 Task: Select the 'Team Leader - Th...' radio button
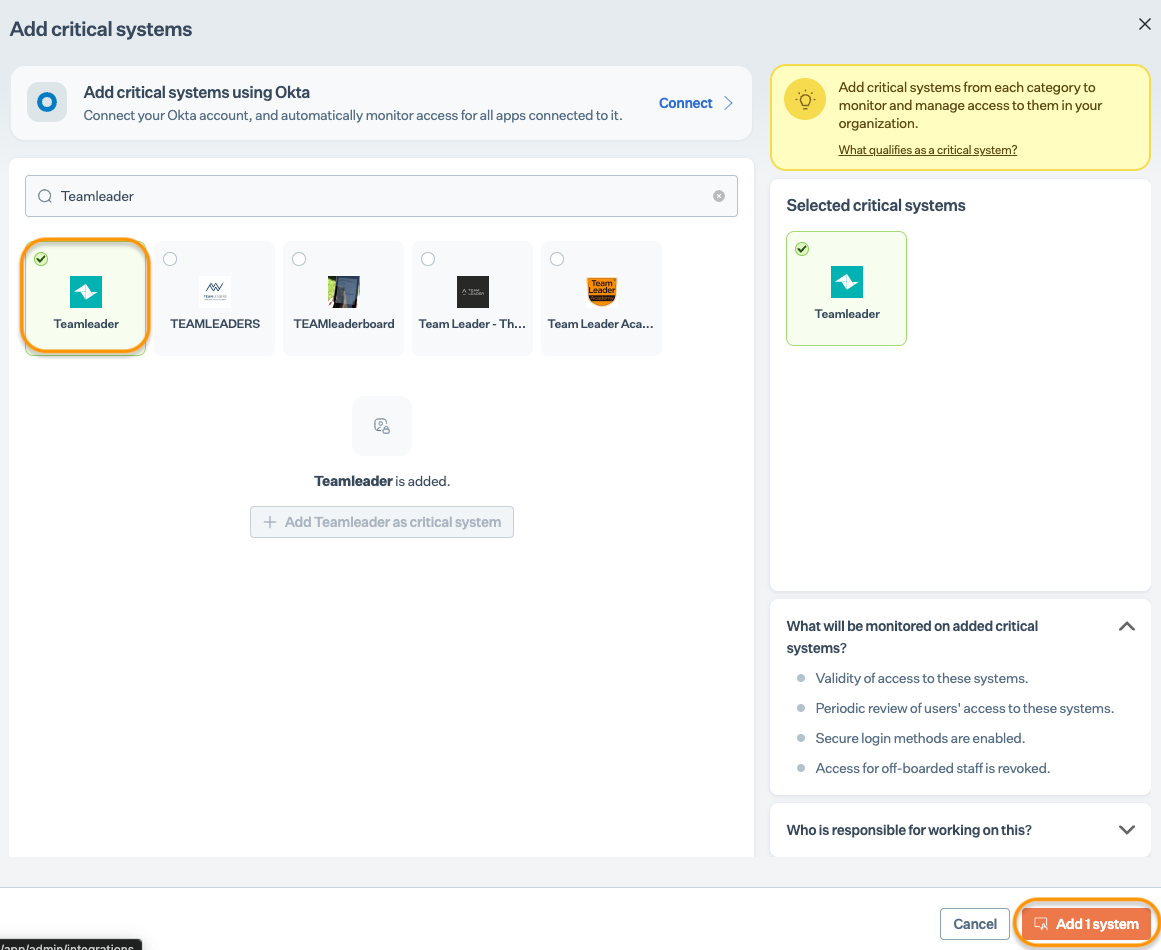[428, 258]
